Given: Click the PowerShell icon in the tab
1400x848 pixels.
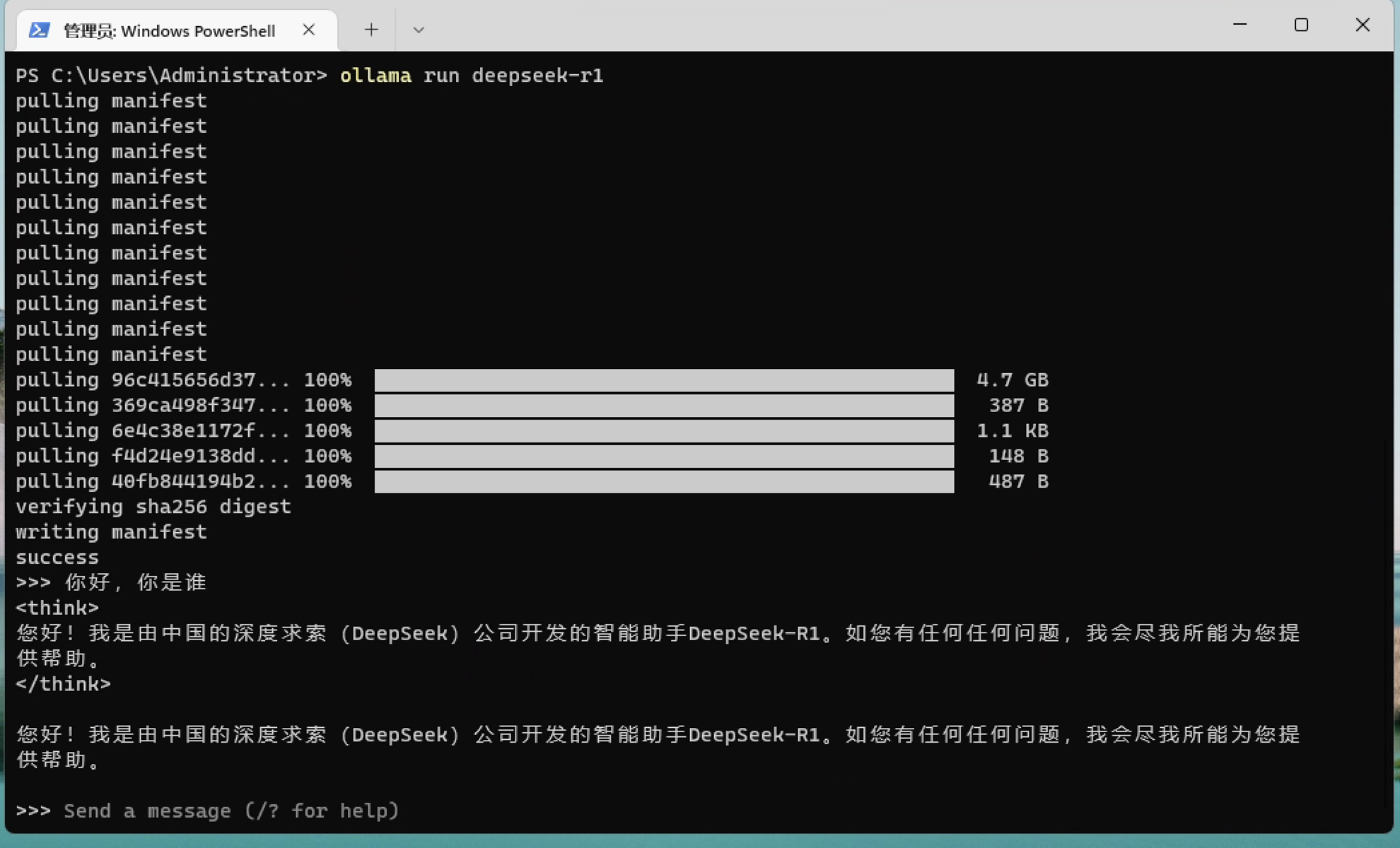Looking at the screenshot, I should (x=40, y=30).
